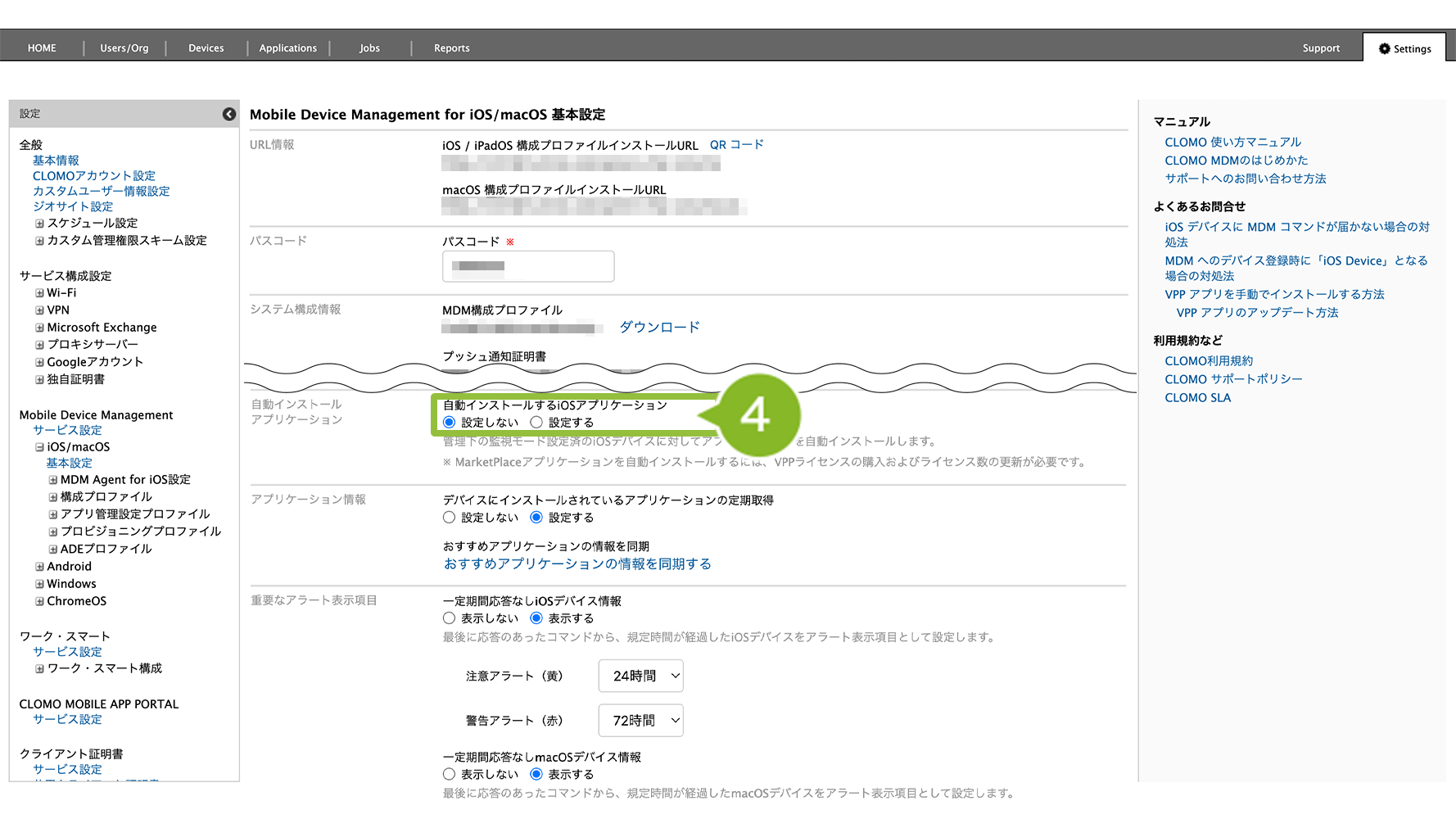Go to the Reports menu tab
This screenshot has height=819, width=1456.
click(451, 48)
